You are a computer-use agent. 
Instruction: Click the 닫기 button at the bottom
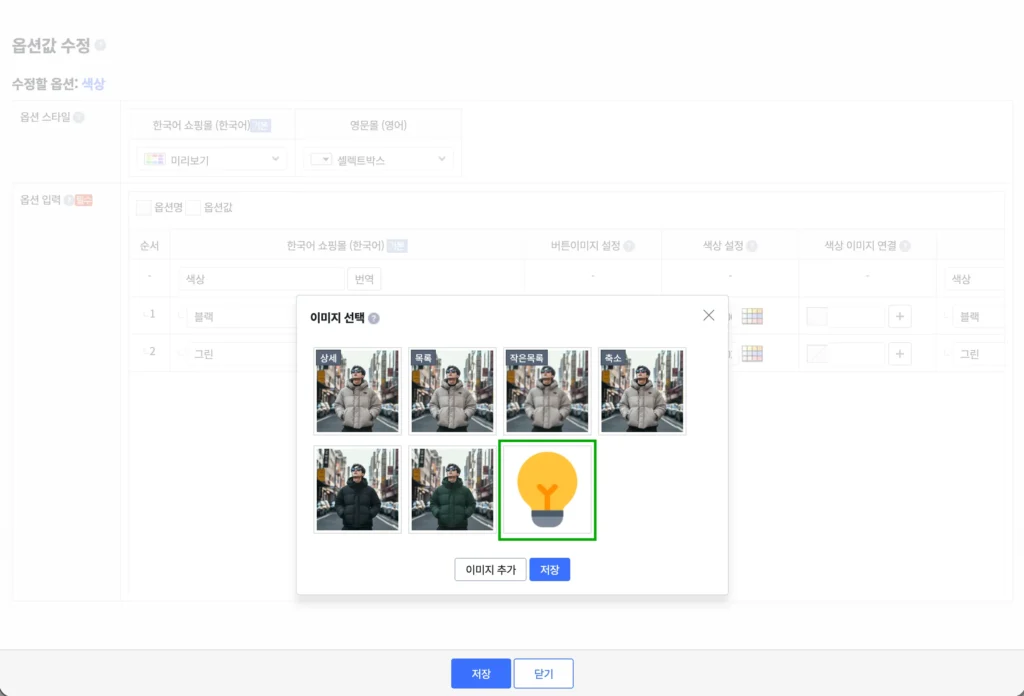tap(543, 674)
